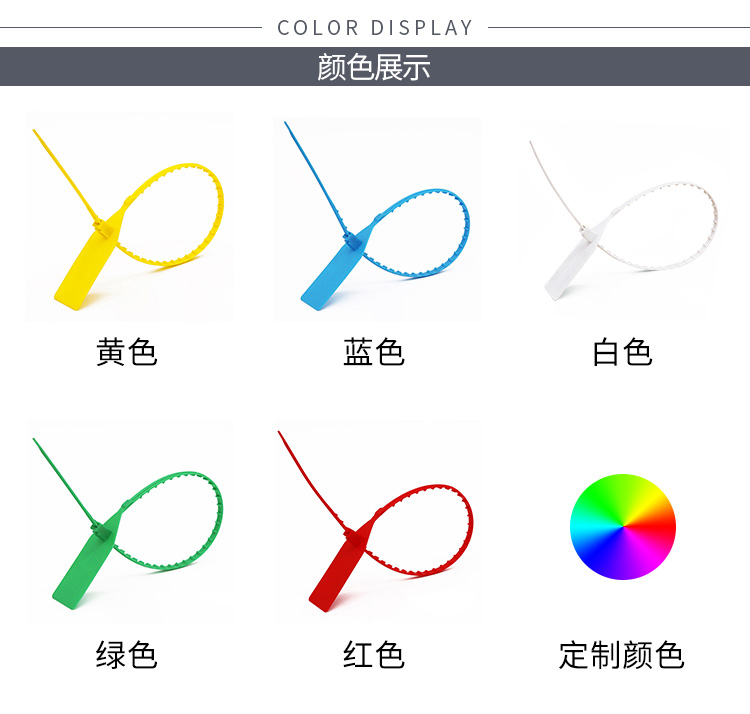
Task: Click the 黄色 label
Action: [x=127, y=352]
